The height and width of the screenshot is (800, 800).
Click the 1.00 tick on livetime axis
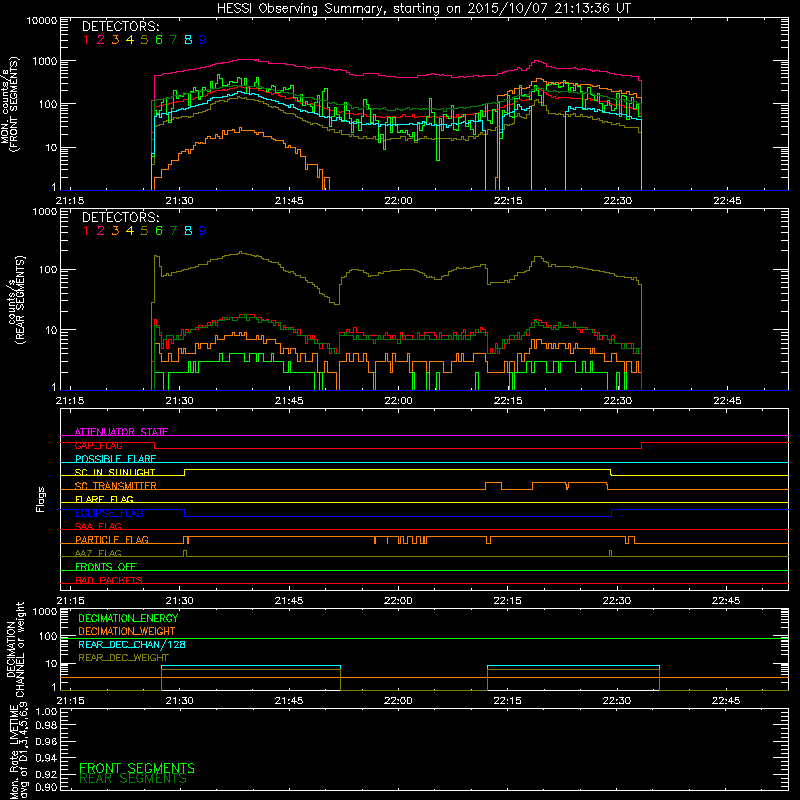46,712
